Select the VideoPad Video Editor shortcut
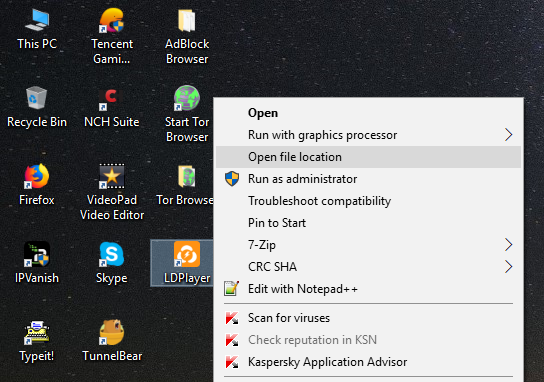The width and height of the screenshot is (544, 382). point(112,176)
